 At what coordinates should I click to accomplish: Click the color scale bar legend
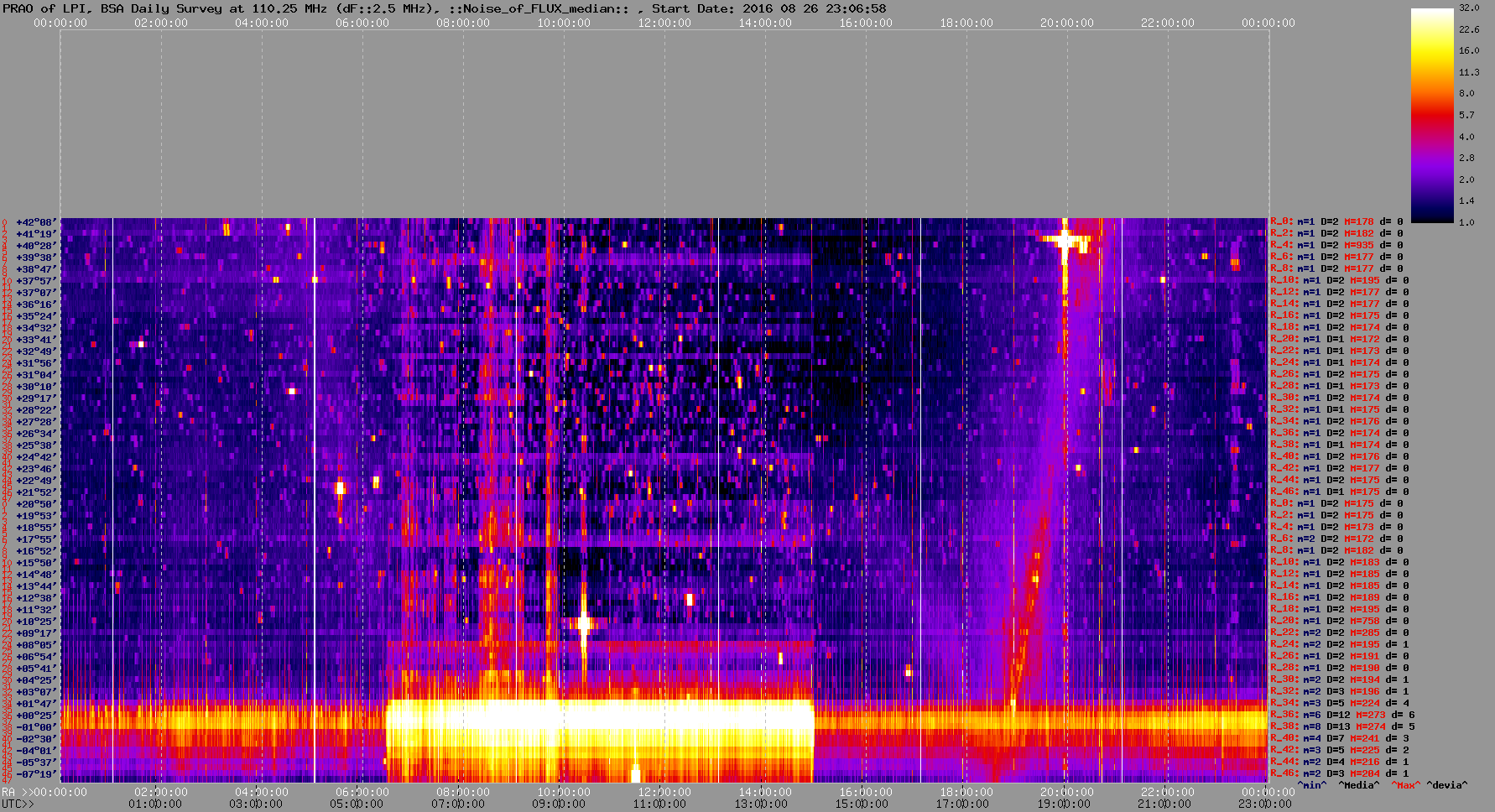point(1432,115)
